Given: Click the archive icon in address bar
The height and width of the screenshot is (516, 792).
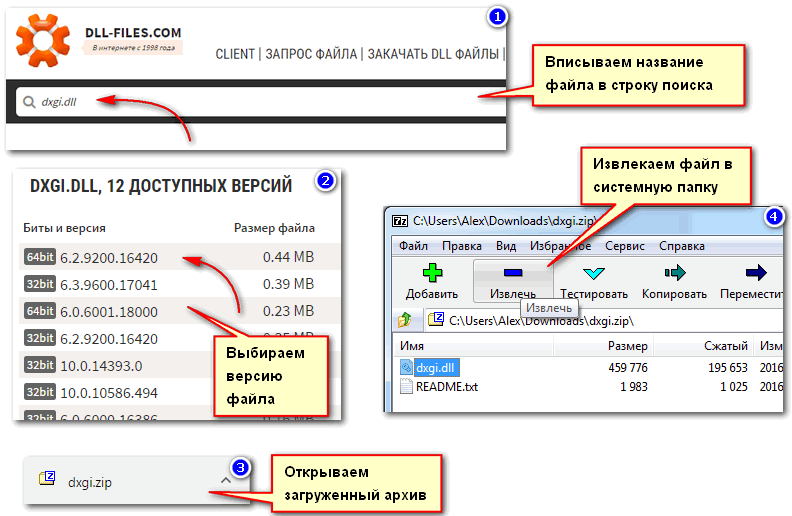Looking at the screenshot, I should coord(435,319).
